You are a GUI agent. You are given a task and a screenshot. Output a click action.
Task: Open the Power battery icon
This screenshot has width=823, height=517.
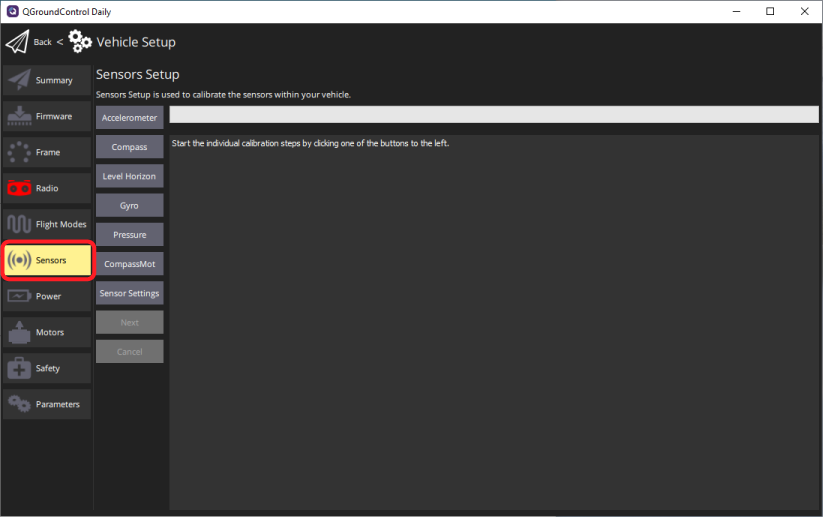click(19, 296)
